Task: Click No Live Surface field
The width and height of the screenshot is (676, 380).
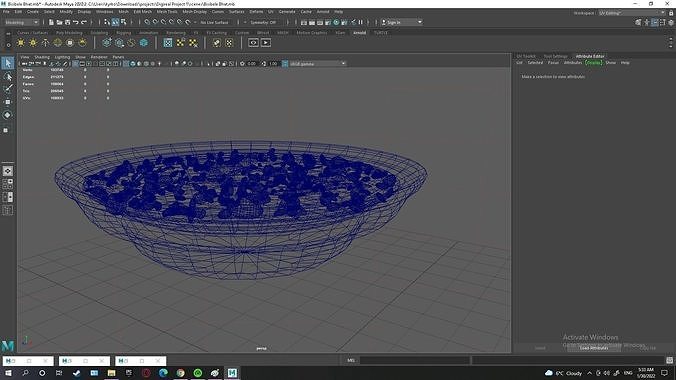Action: click(215, 22)
